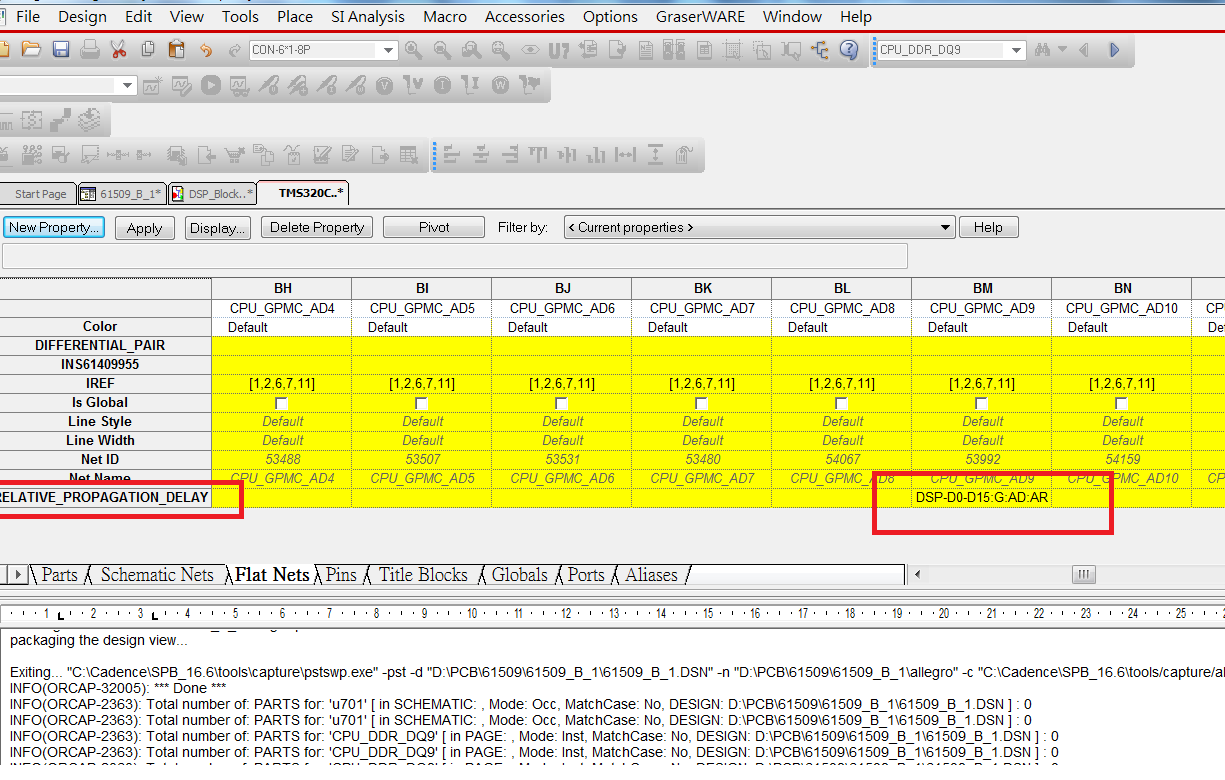
Task: Click the Cut scissors icon
Action: pyautogui.click(x=118, y=50)
